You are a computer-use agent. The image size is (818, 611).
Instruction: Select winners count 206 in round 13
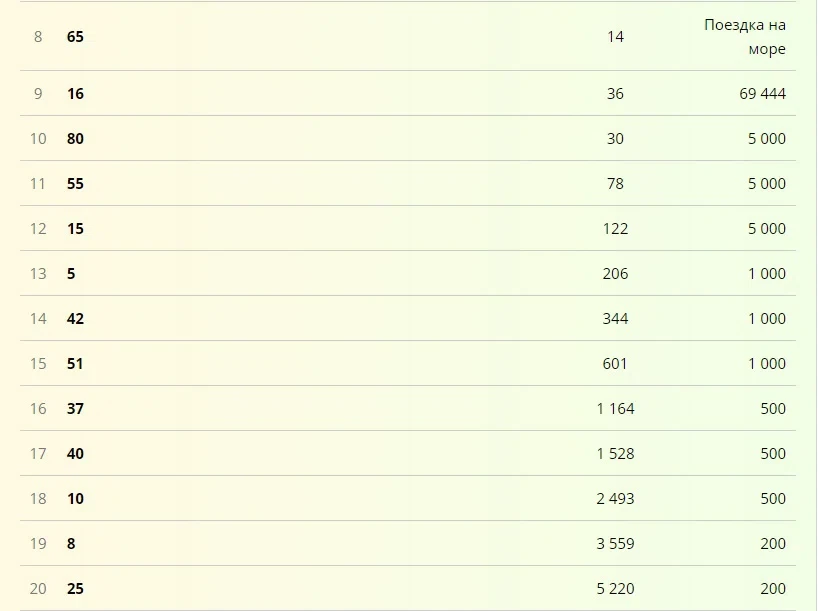pyautogui.click(x=615, y=273)
